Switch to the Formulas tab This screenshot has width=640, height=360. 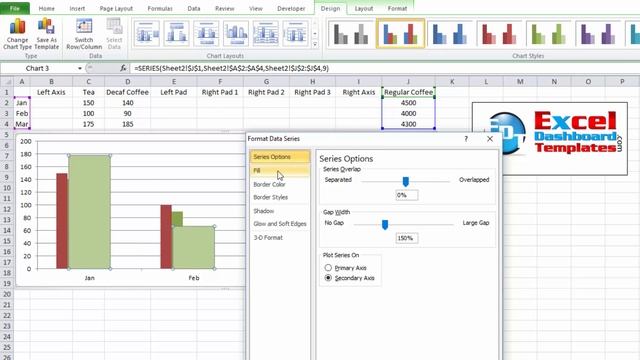point(160,8)
